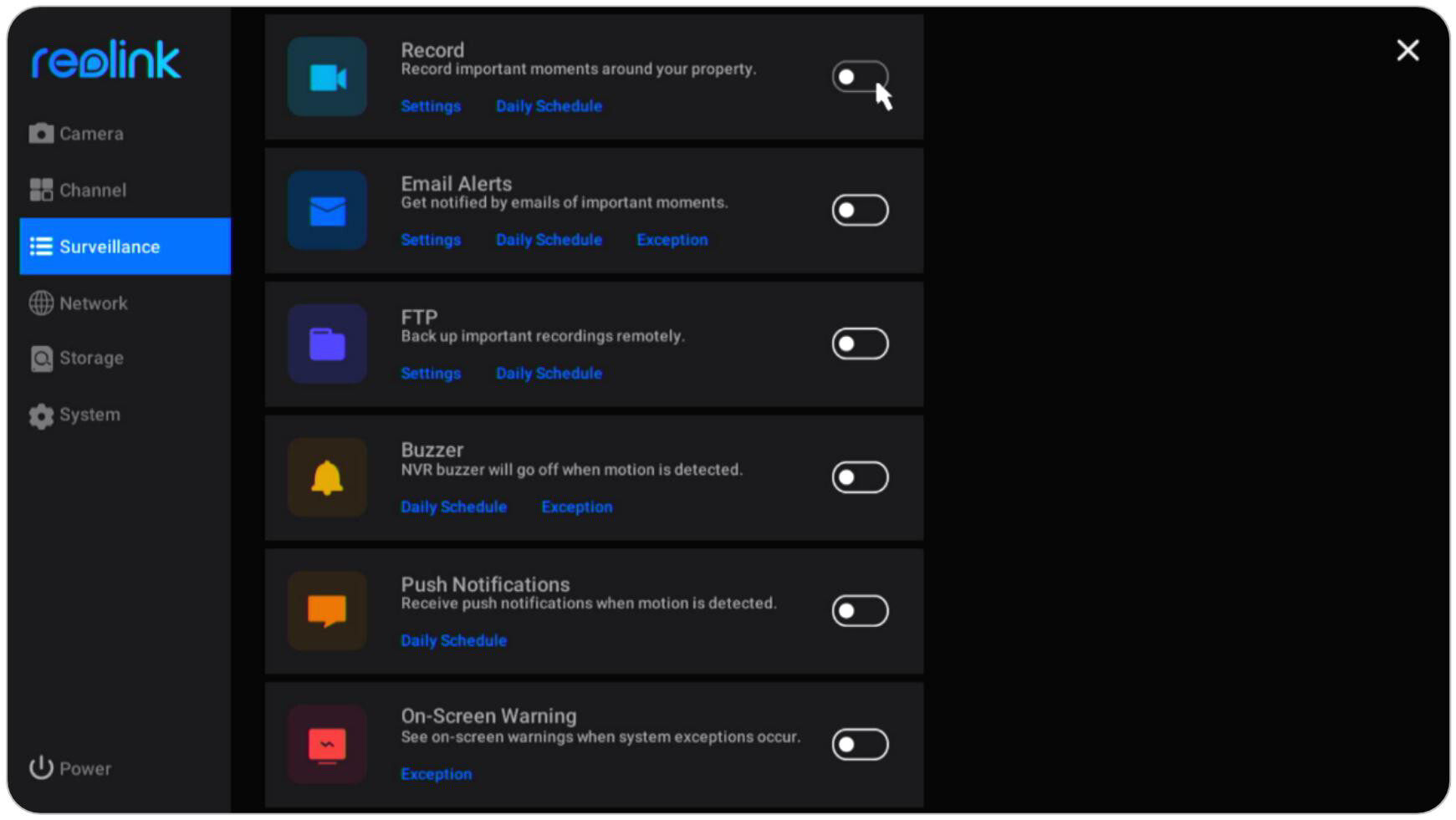
Task: Click the Reolink logo
Action: point(106,59)
